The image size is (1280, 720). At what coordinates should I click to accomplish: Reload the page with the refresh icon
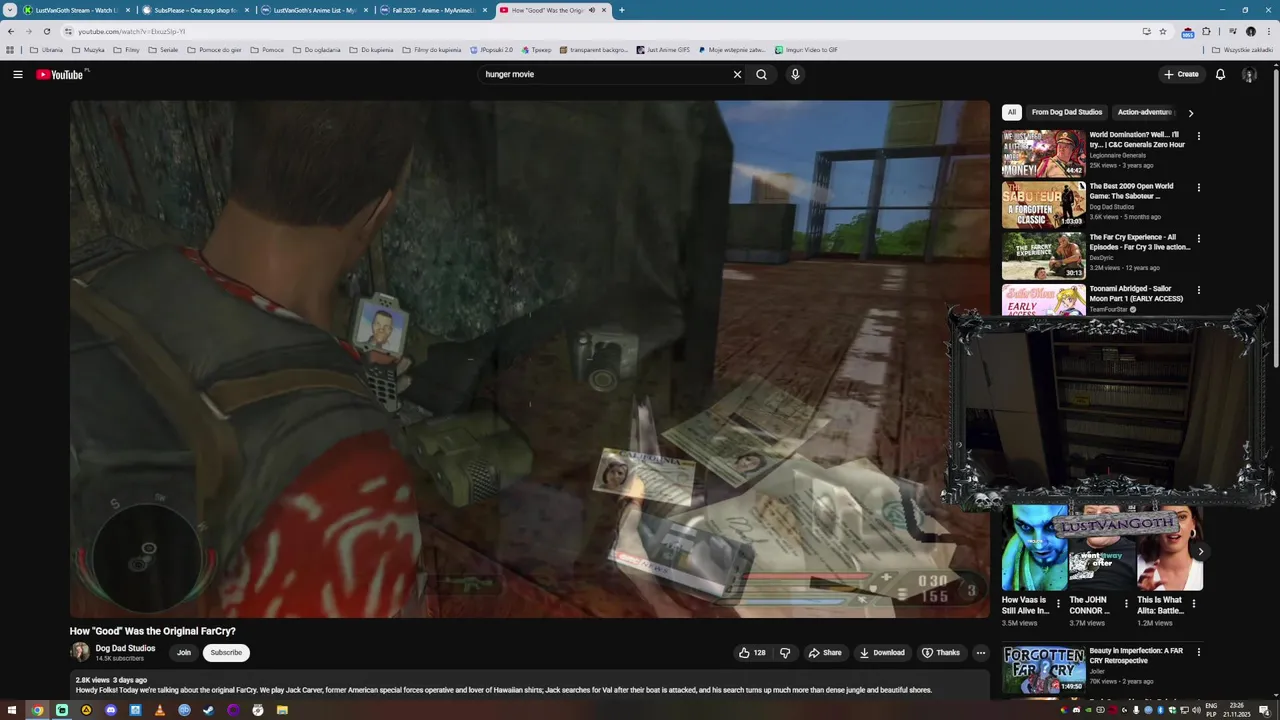coord(46,31)
